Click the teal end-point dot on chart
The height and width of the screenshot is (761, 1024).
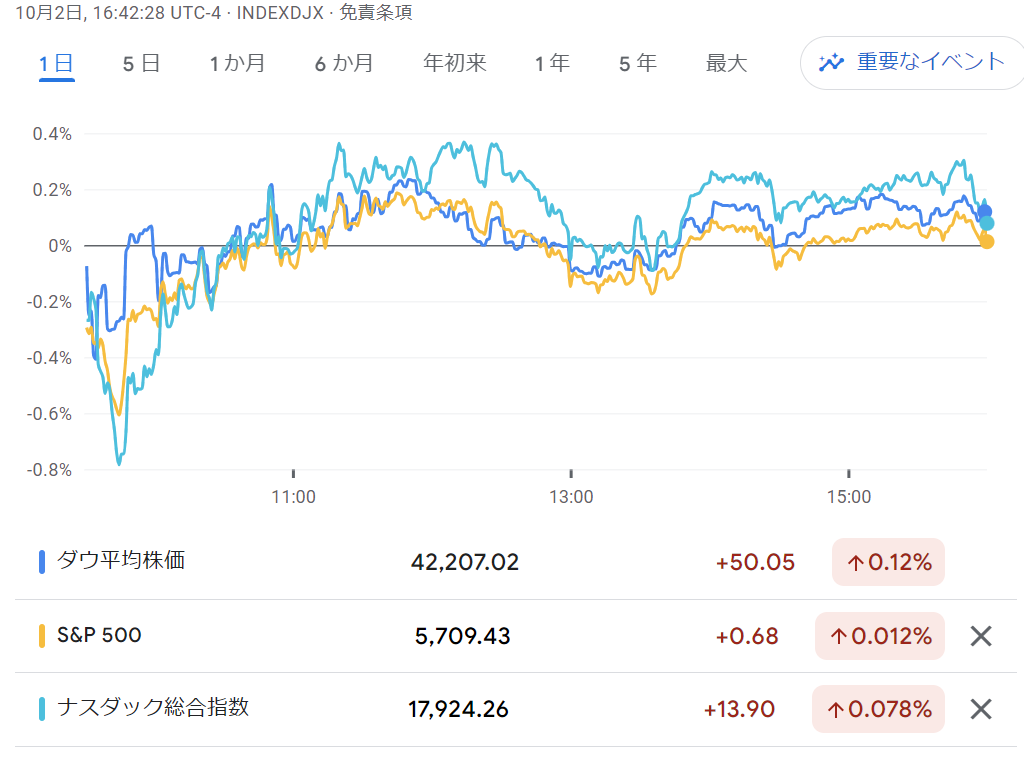click(987, 223)
